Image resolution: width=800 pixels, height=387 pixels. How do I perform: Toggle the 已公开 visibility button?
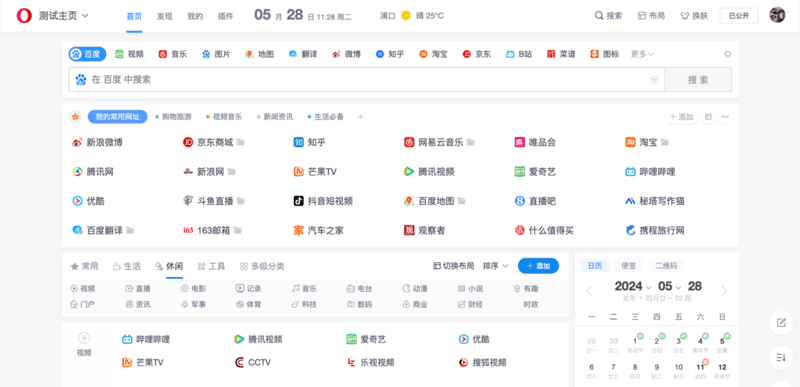pos(739,16)
